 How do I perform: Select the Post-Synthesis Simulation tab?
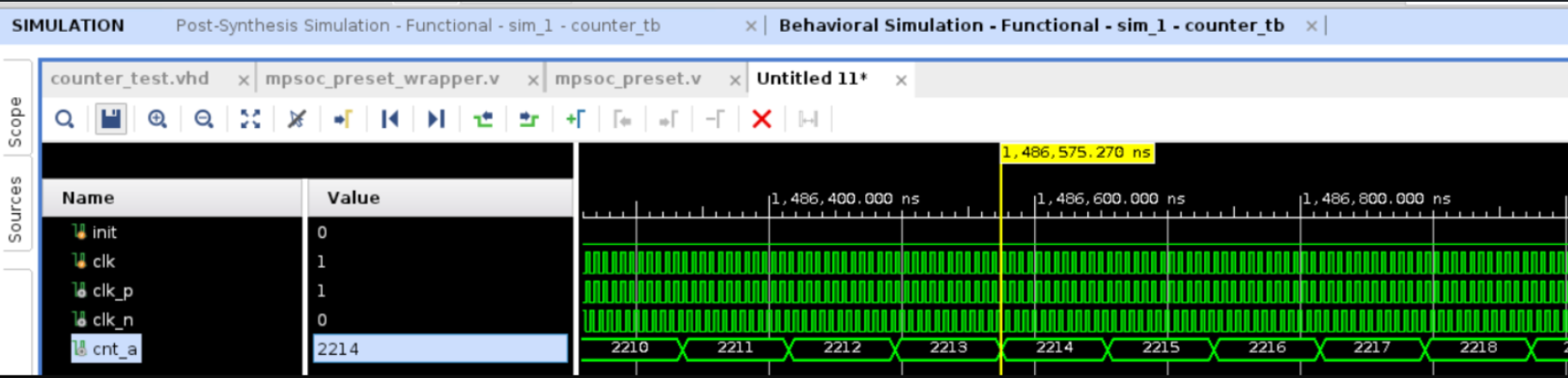click(418, 26)
